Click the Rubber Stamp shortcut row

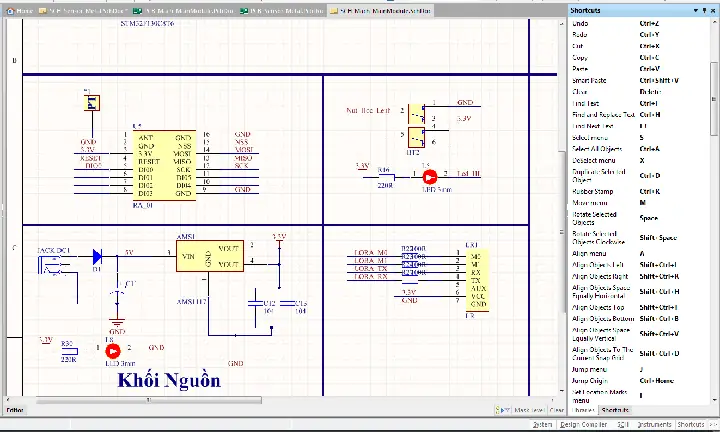638,191
